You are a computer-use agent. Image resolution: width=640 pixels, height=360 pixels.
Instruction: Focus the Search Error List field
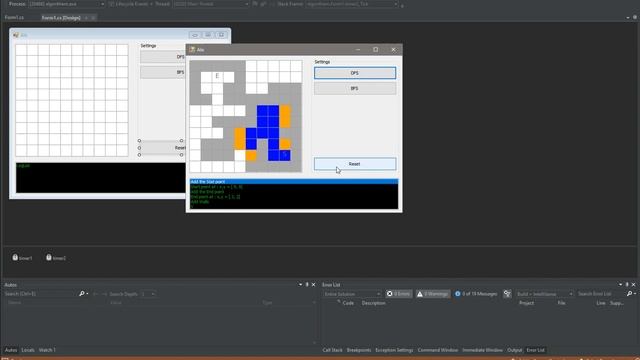click(601, 294)
